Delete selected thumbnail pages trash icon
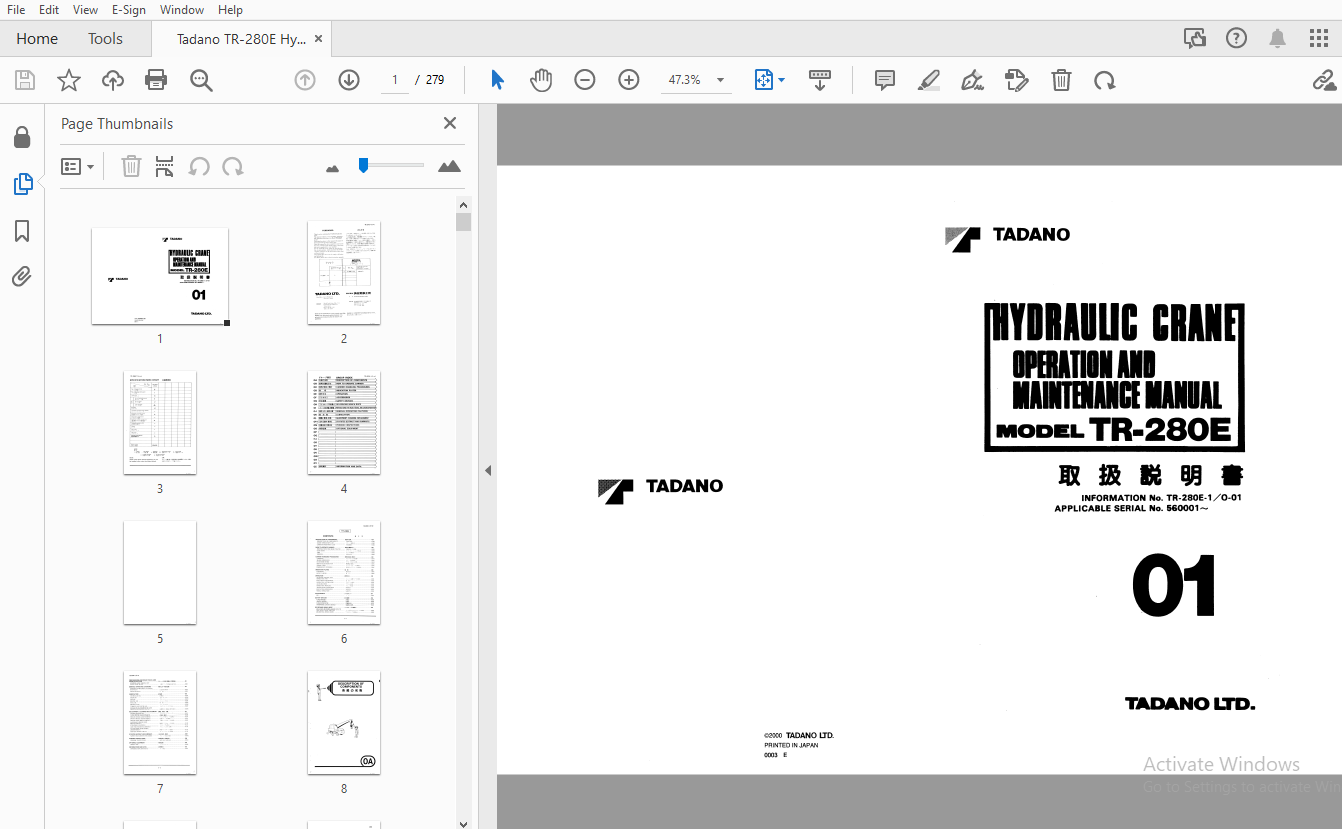 tap(131, 167)
